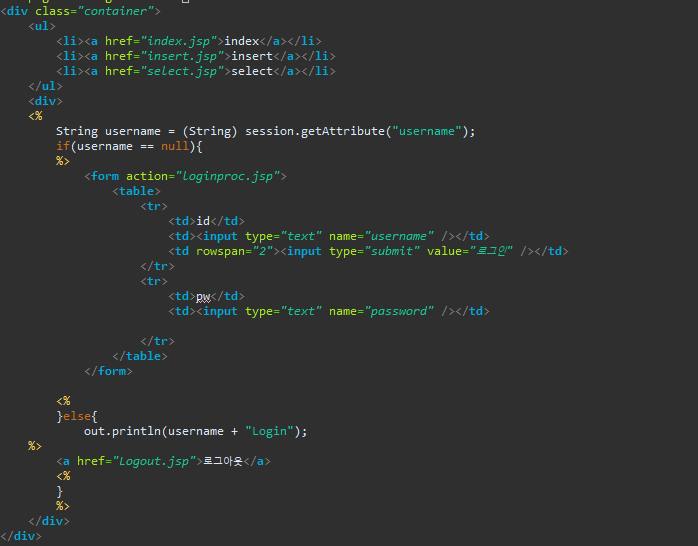Click the "insert.jsp" href value

182,57
